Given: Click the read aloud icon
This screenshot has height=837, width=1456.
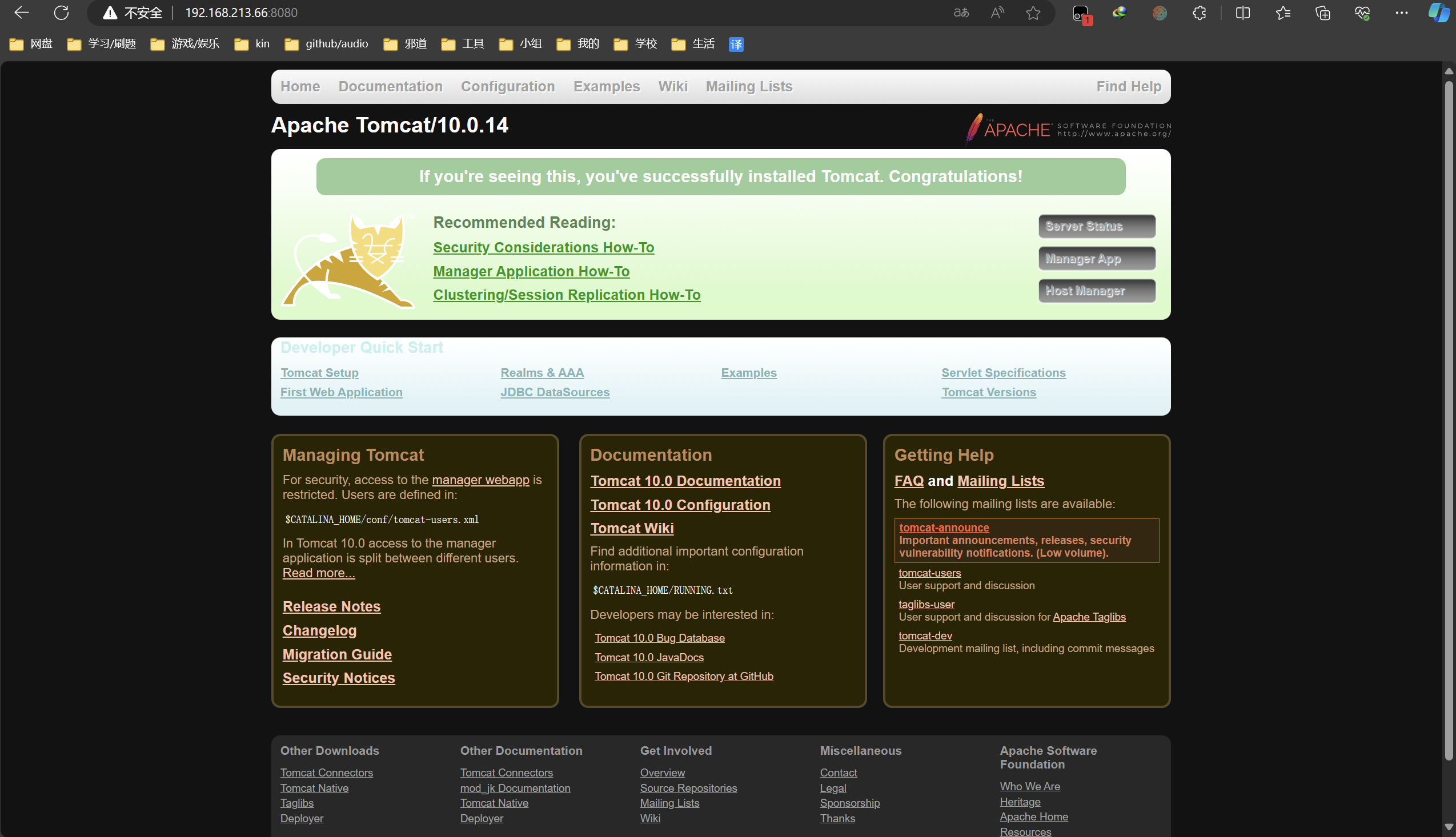Looking at the screenshot, I should click(x=997, y=13).
